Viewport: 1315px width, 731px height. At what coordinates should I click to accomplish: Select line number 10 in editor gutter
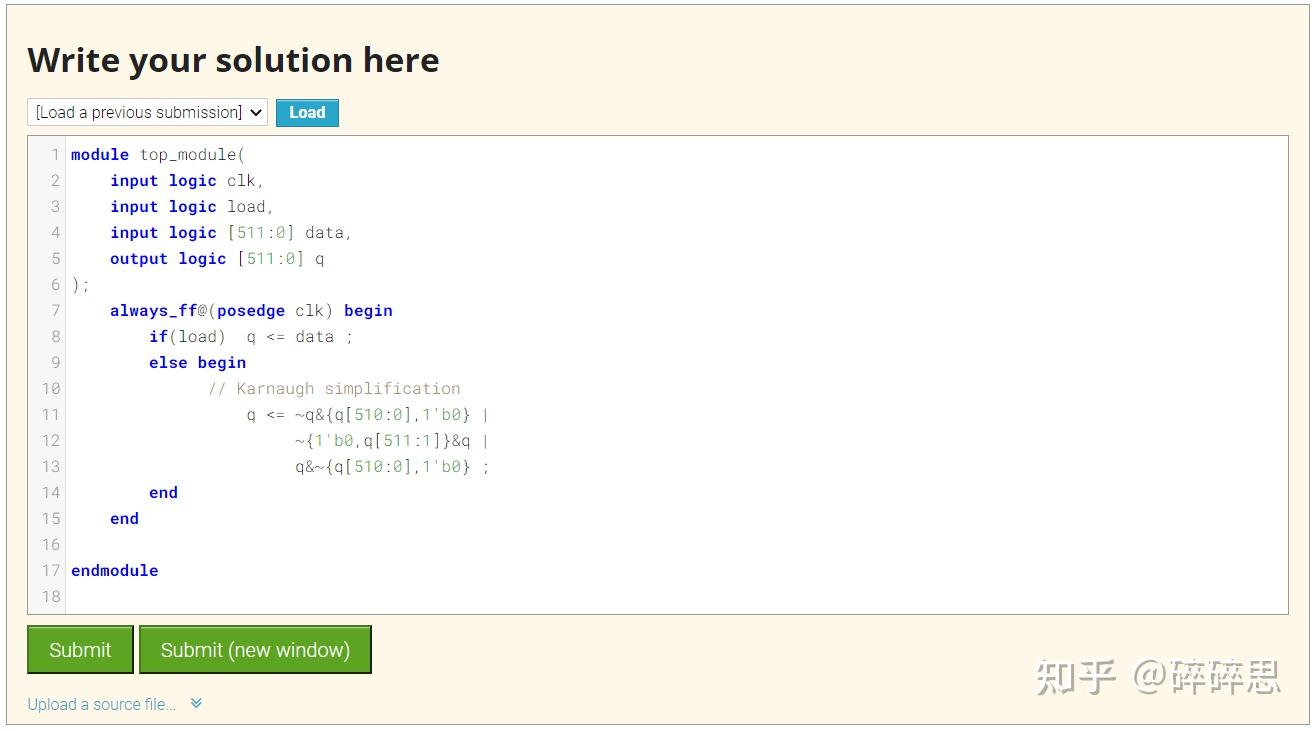tap(50, 388)
